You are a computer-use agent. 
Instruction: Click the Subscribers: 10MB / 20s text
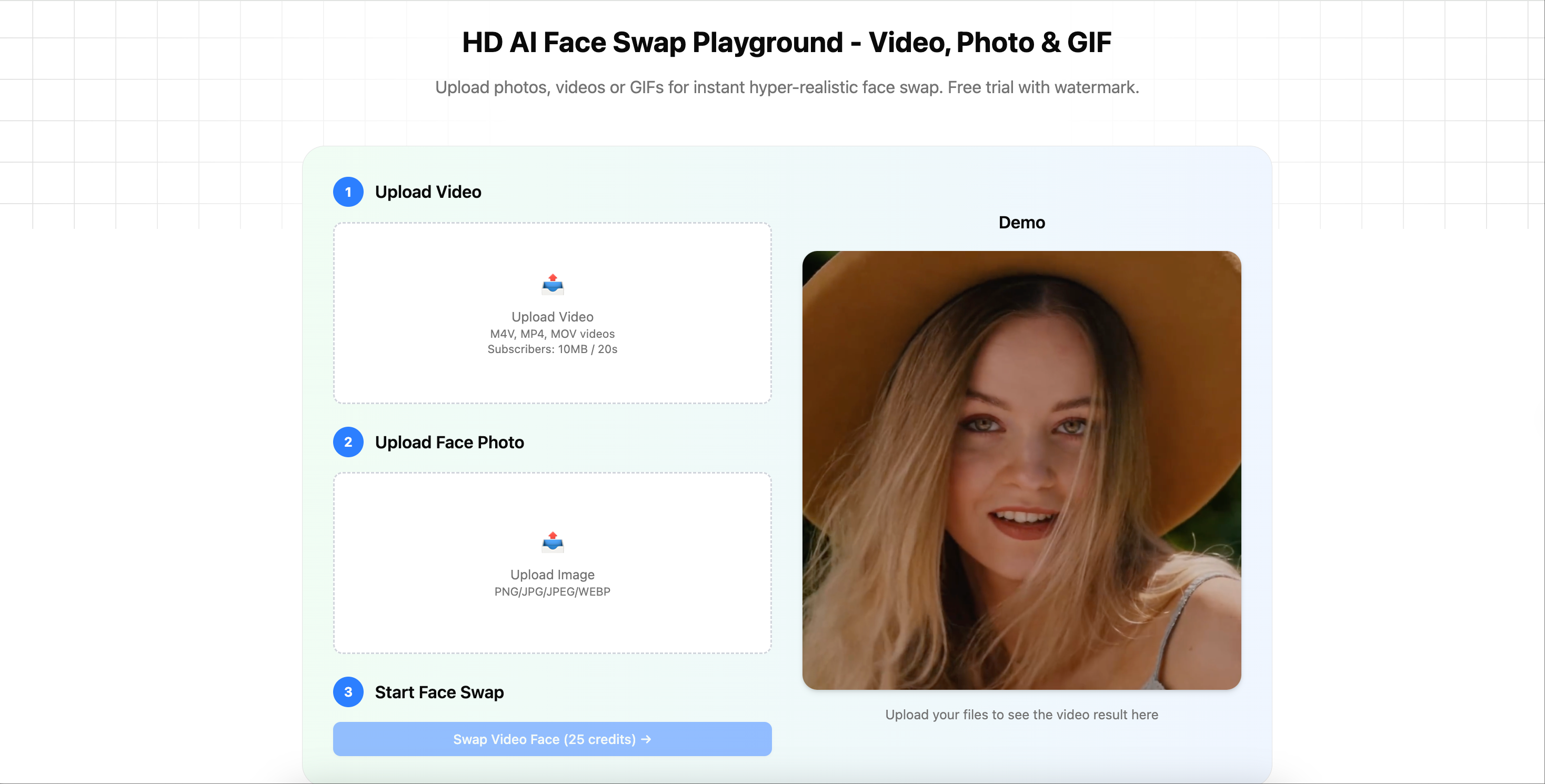point(553,349)
